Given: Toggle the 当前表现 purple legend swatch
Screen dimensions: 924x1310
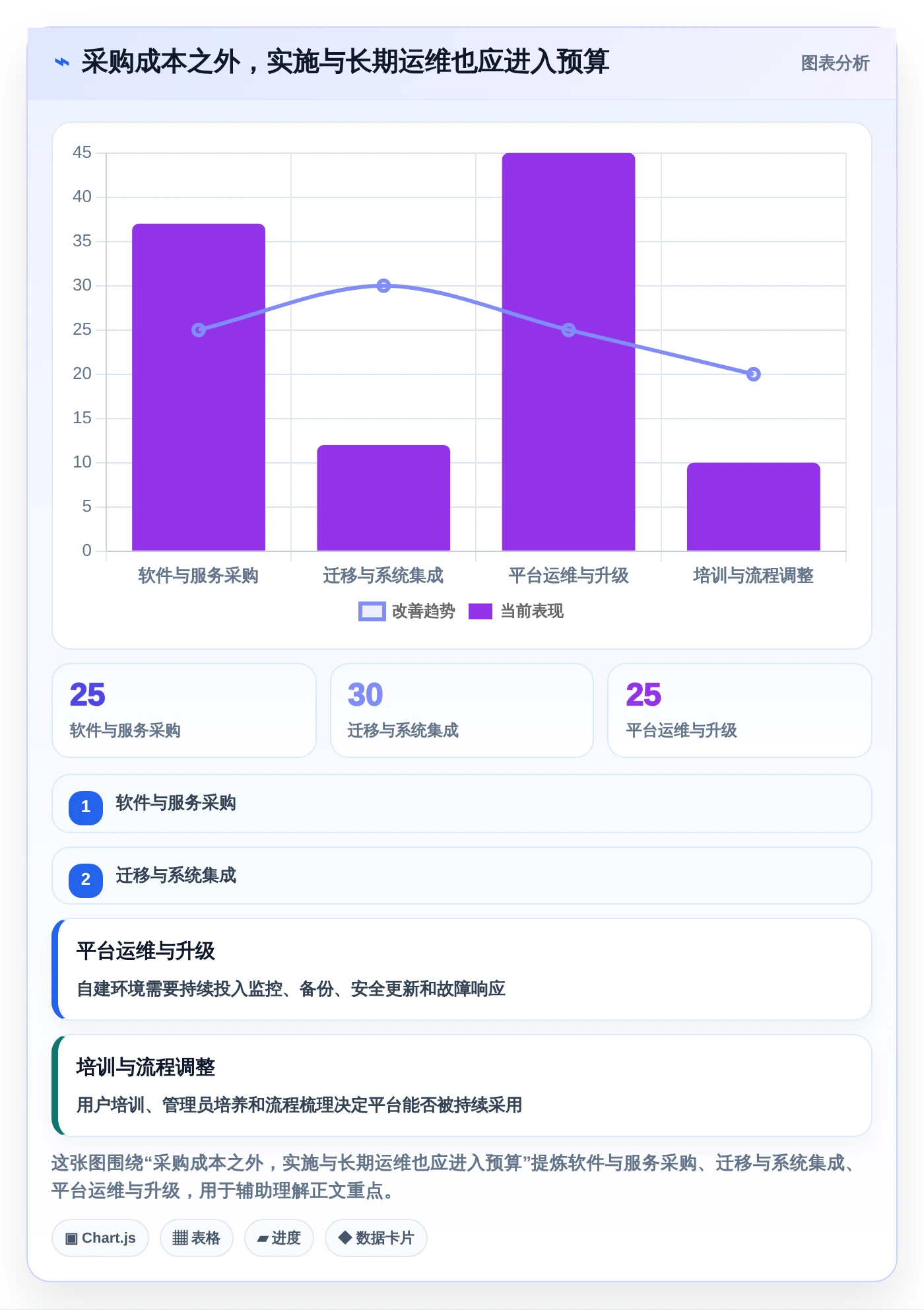Looking at the screenshot, I should click(480, 611).
